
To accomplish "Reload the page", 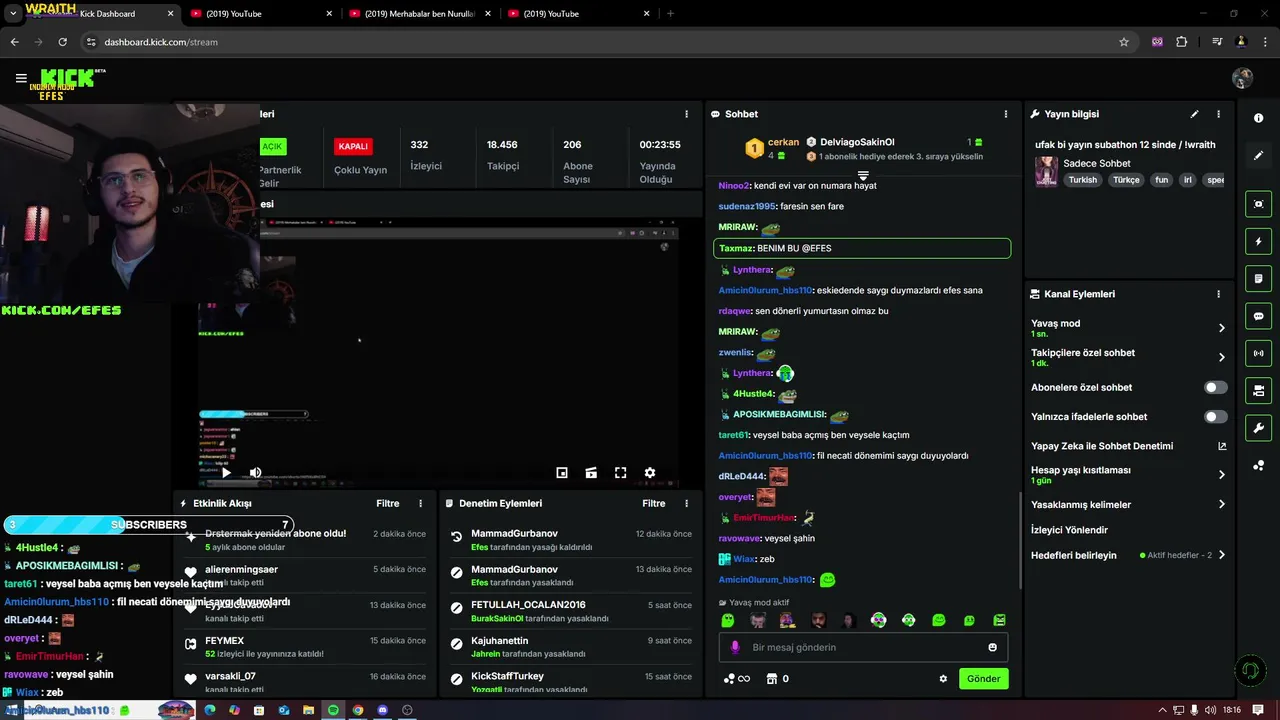I will coord(62,42).
